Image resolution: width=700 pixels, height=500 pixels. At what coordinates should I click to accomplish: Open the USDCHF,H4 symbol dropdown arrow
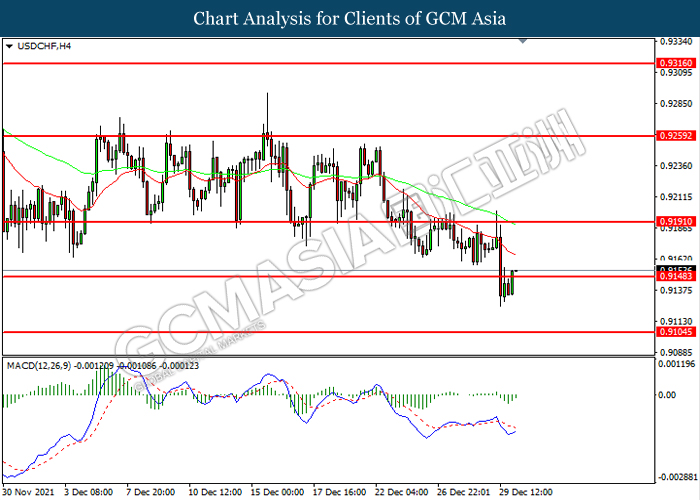pyautogui.click(x=9, y=46)
